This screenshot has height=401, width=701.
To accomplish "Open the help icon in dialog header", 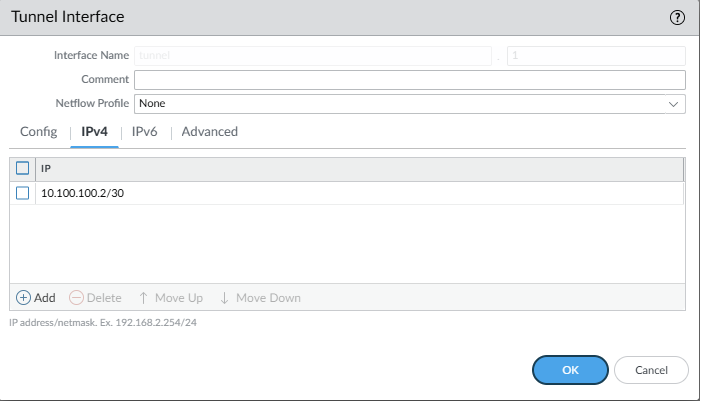I will click(x=676, y=19).
